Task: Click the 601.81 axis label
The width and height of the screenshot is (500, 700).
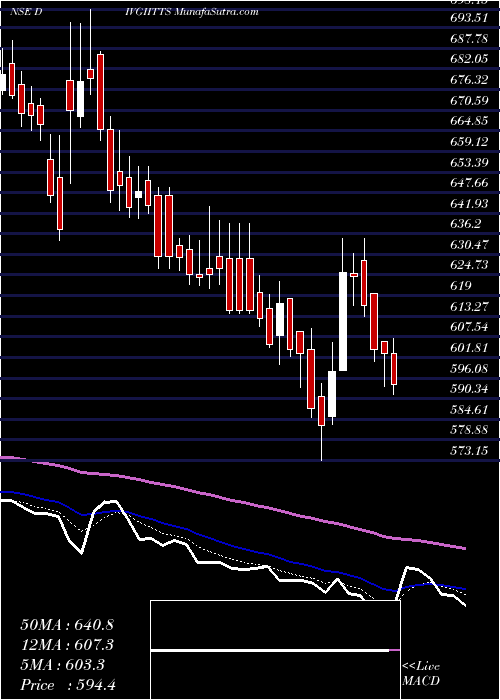Action: (x=469, y=348)
